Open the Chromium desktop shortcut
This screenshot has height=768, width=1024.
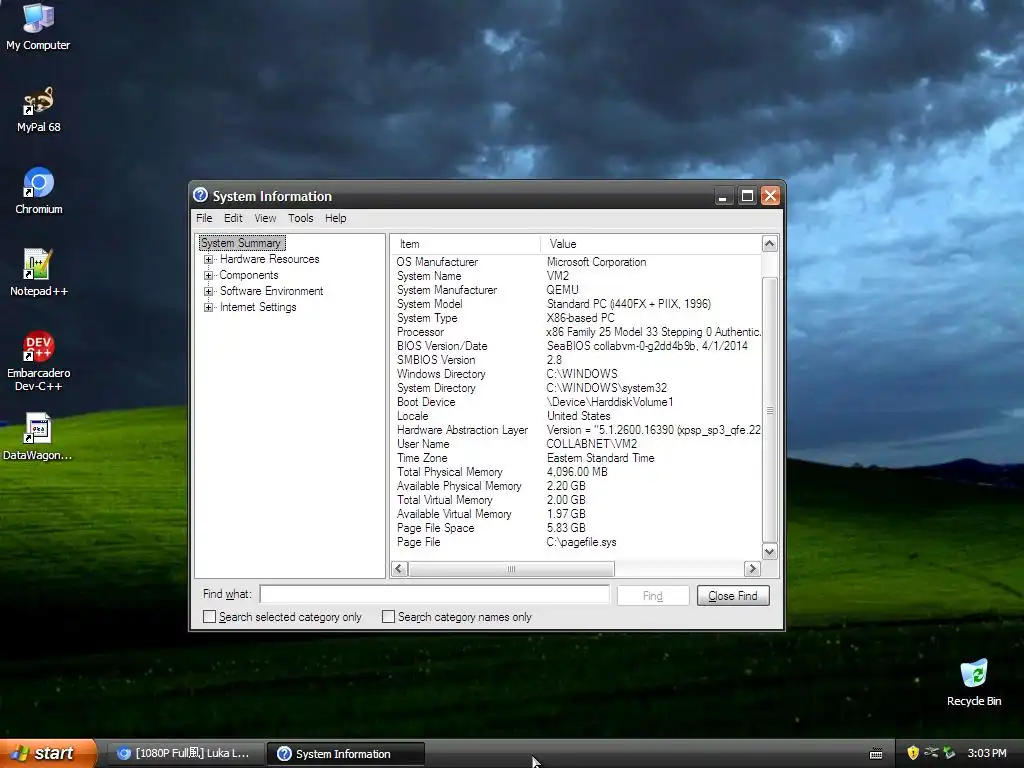38,191
